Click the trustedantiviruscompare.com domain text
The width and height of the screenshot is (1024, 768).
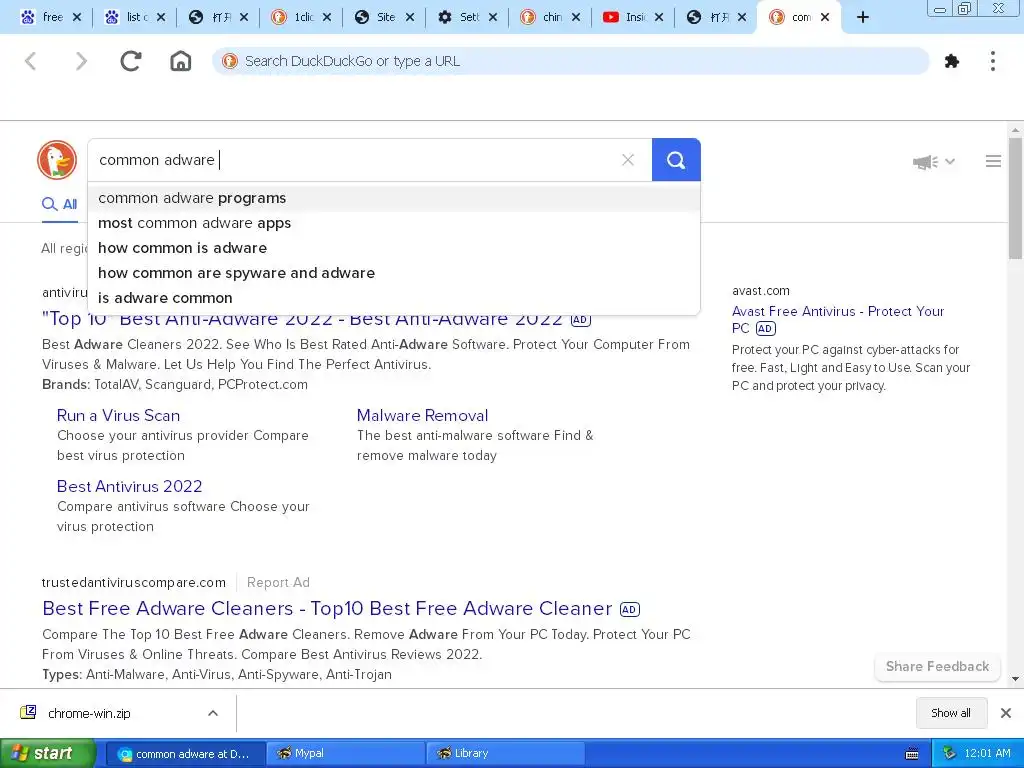[134, 583]
